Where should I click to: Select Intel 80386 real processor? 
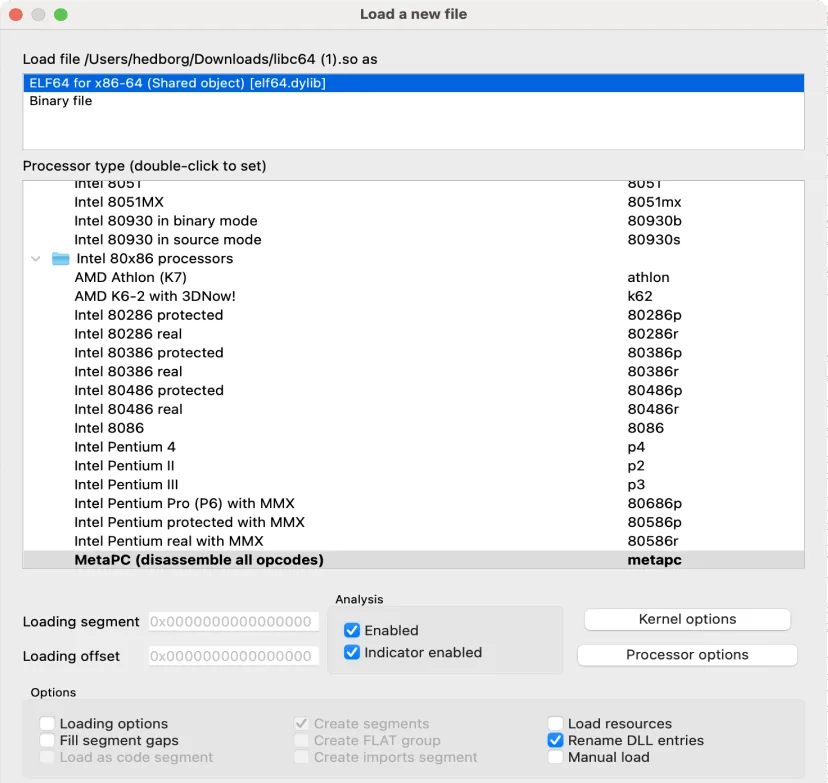coord(413,372)
